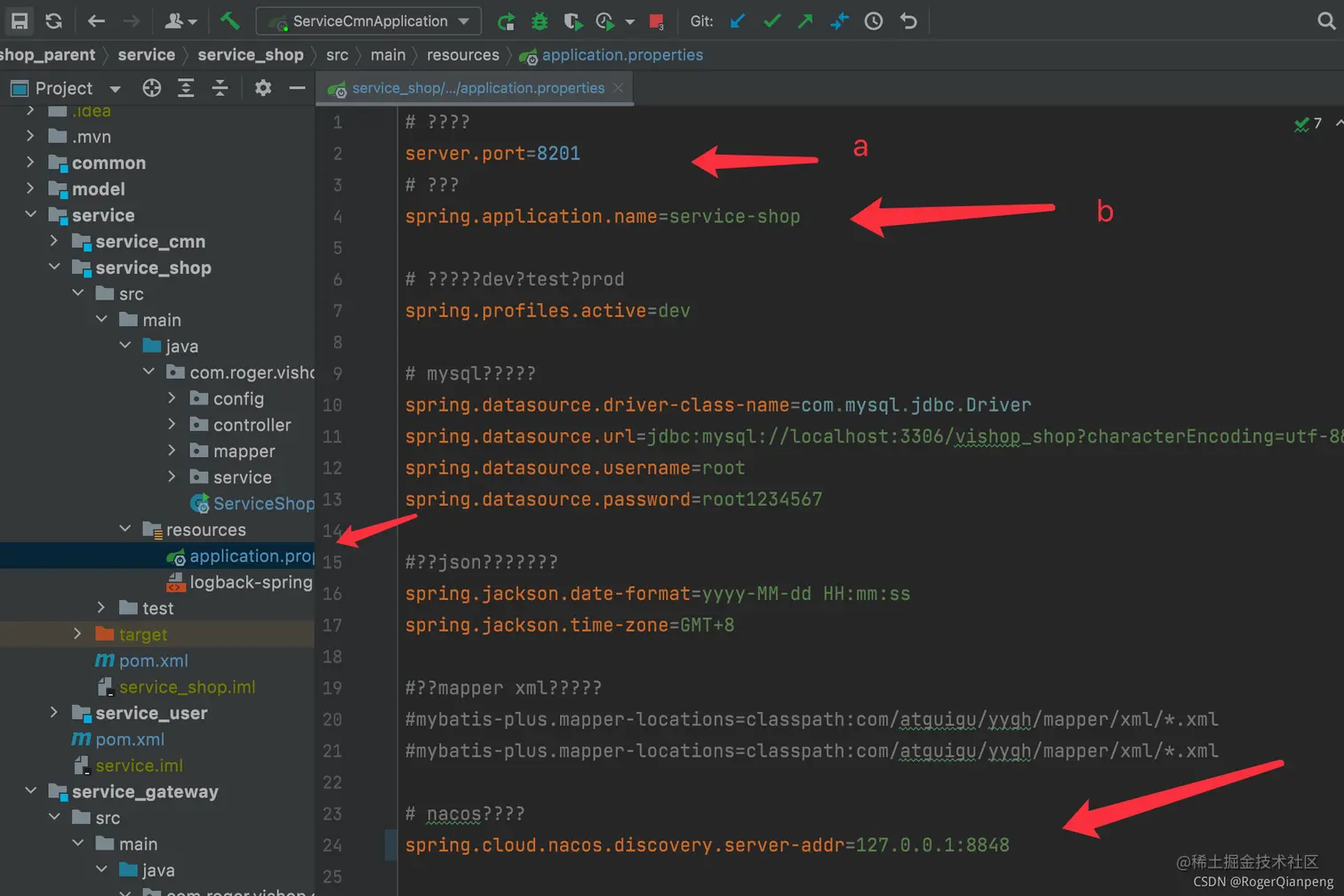The height and width of the screenshot is (896, 1344).
Task: Click line number 16 in gutter
Action: coord(332,593)
